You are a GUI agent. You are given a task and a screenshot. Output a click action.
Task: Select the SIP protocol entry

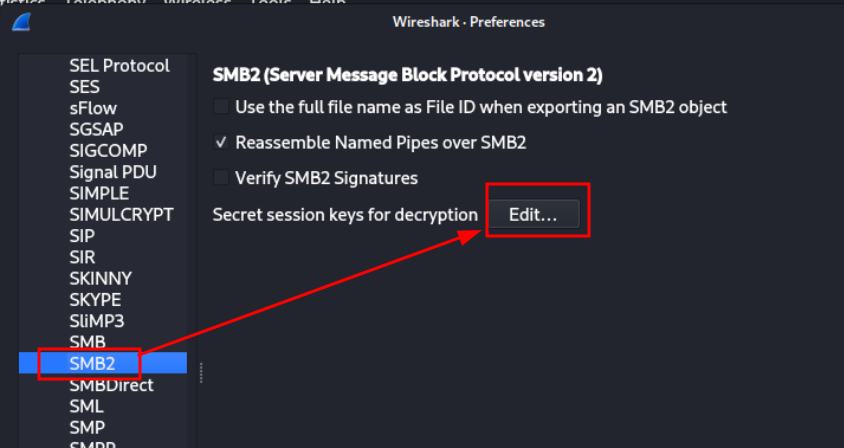click(x=103, y=236)
